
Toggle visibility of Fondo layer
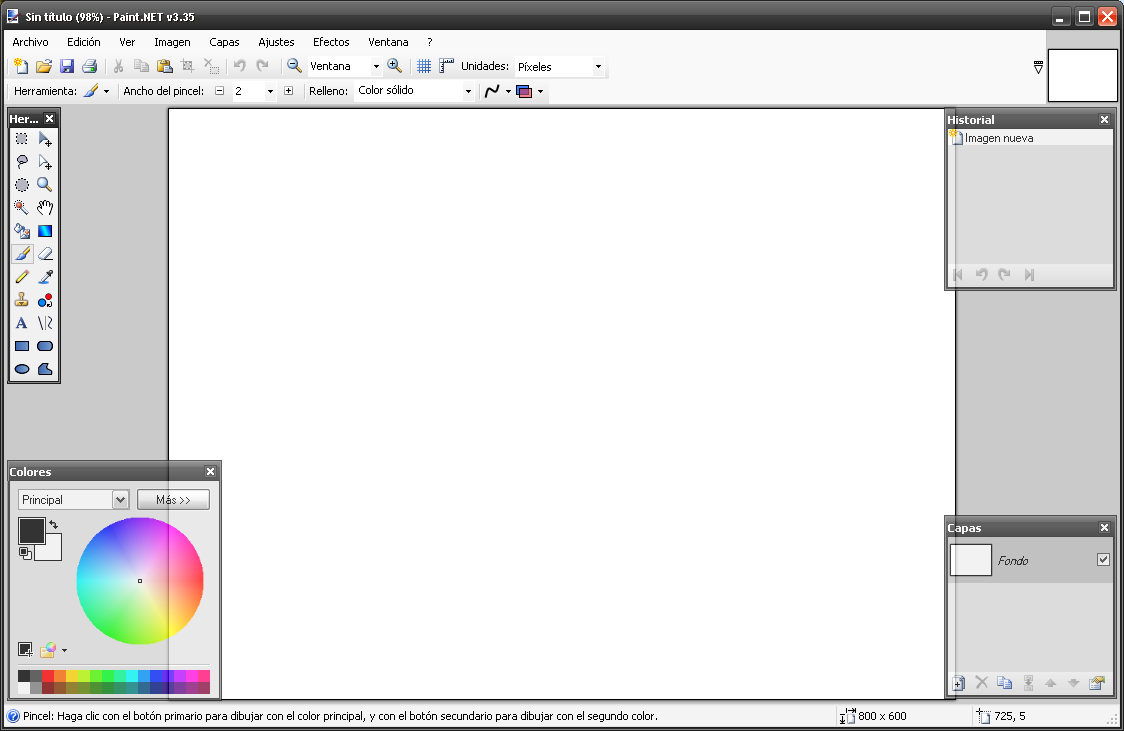pyautogui.click(x=1103, y=560)
